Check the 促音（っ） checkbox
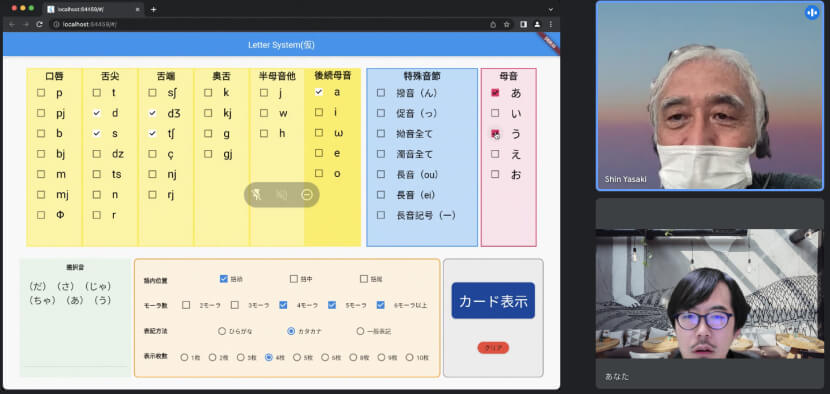This screenshot has height=394, width=830. click(381, 113)
